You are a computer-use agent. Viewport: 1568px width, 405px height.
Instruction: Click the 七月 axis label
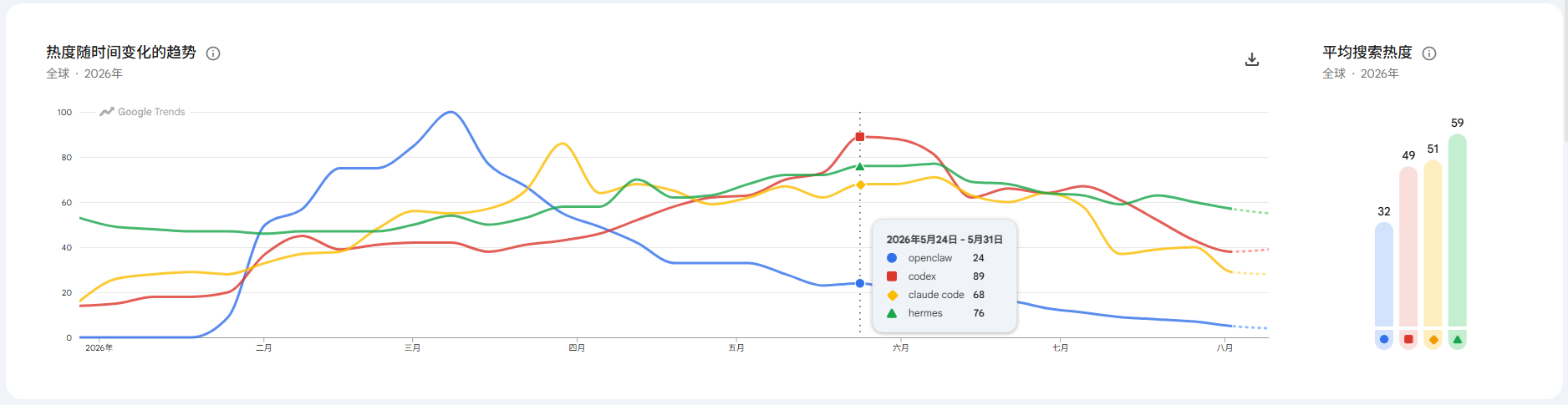click(x=1060, y=347)
